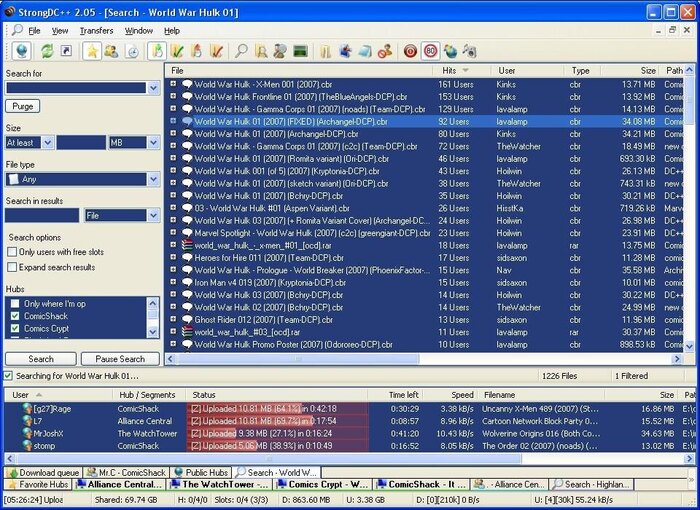The height and width of the screenshot is (510, 700).
Task: Click the green Reconnect arrows icon
Action: [46, 51]
